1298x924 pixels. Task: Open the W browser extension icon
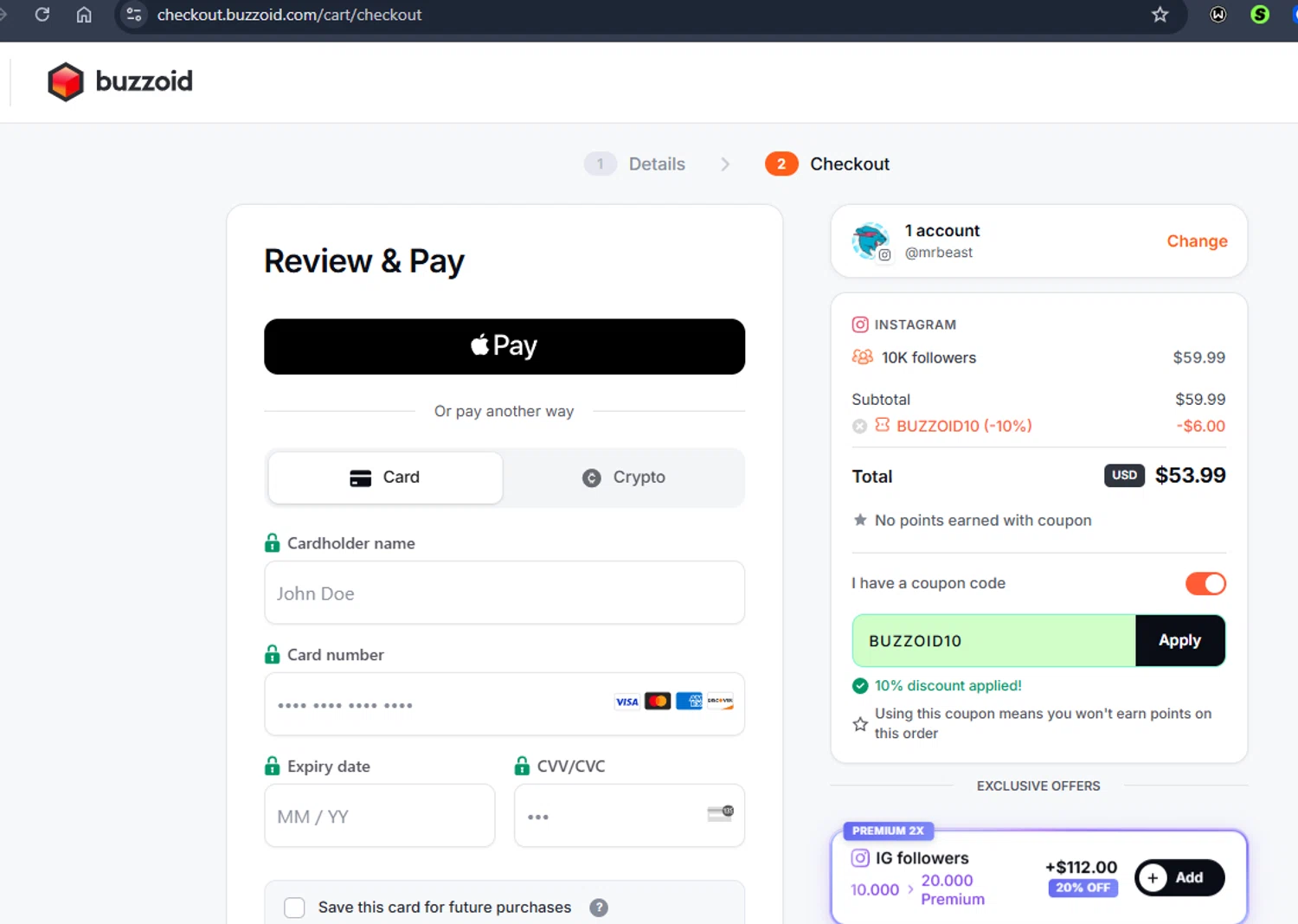[1218, 15]
